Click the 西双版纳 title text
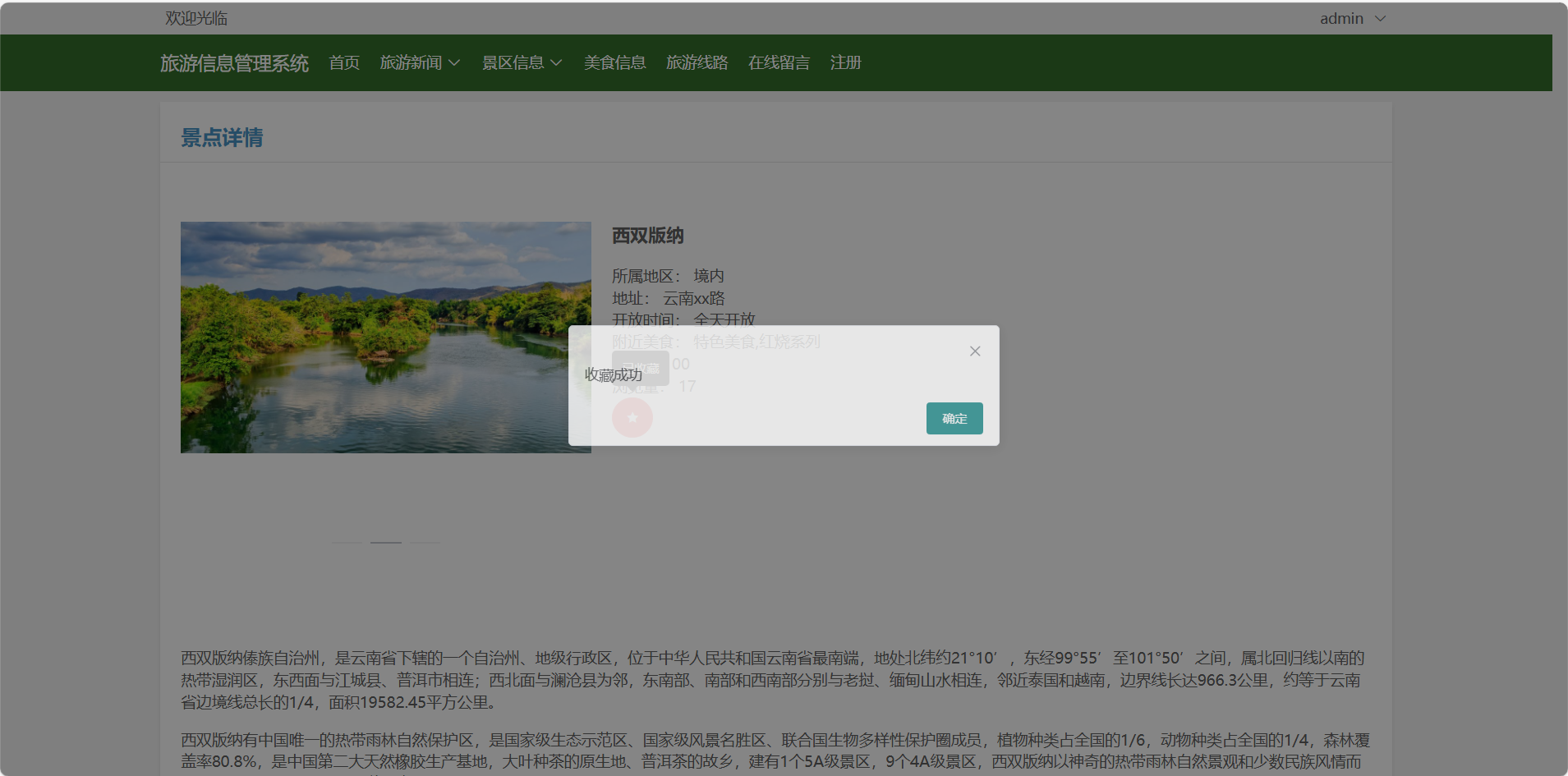Viewport: 1568px width, 776px height. tap(647, 236)
